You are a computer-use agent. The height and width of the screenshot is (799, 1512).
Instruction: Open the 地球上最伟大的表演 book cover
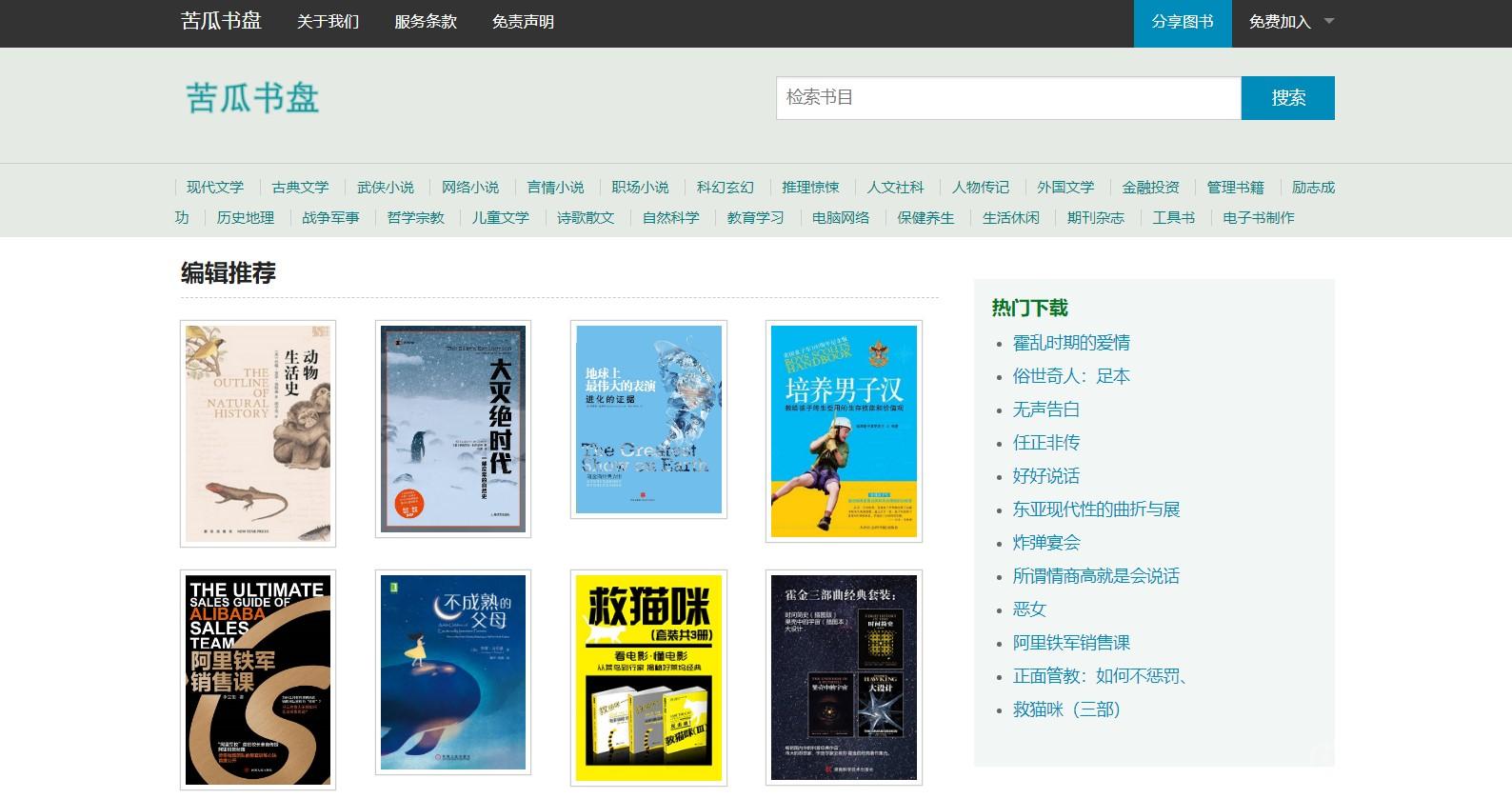click(x=648, y=420)
